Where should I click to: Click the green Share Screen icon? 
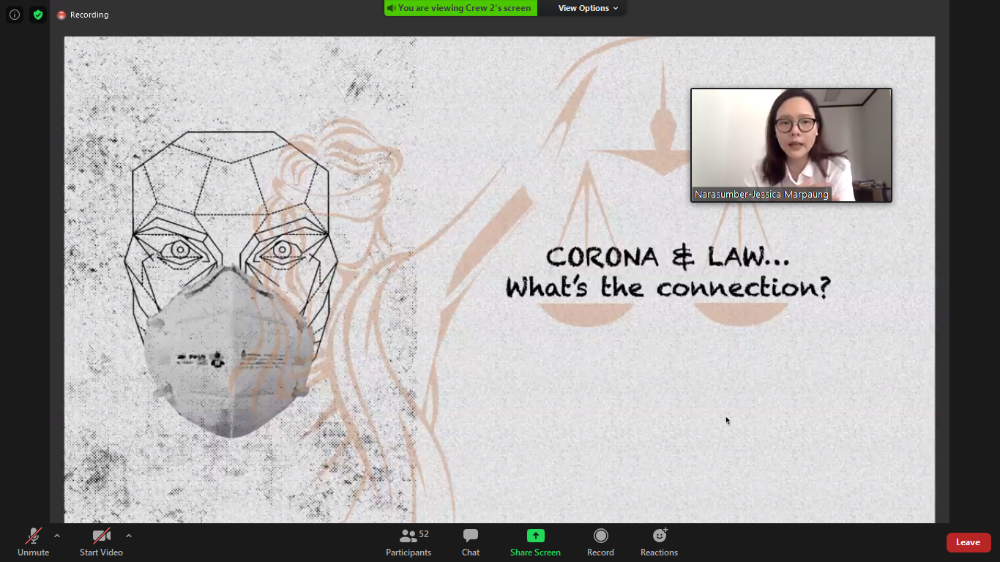[535, 536]
